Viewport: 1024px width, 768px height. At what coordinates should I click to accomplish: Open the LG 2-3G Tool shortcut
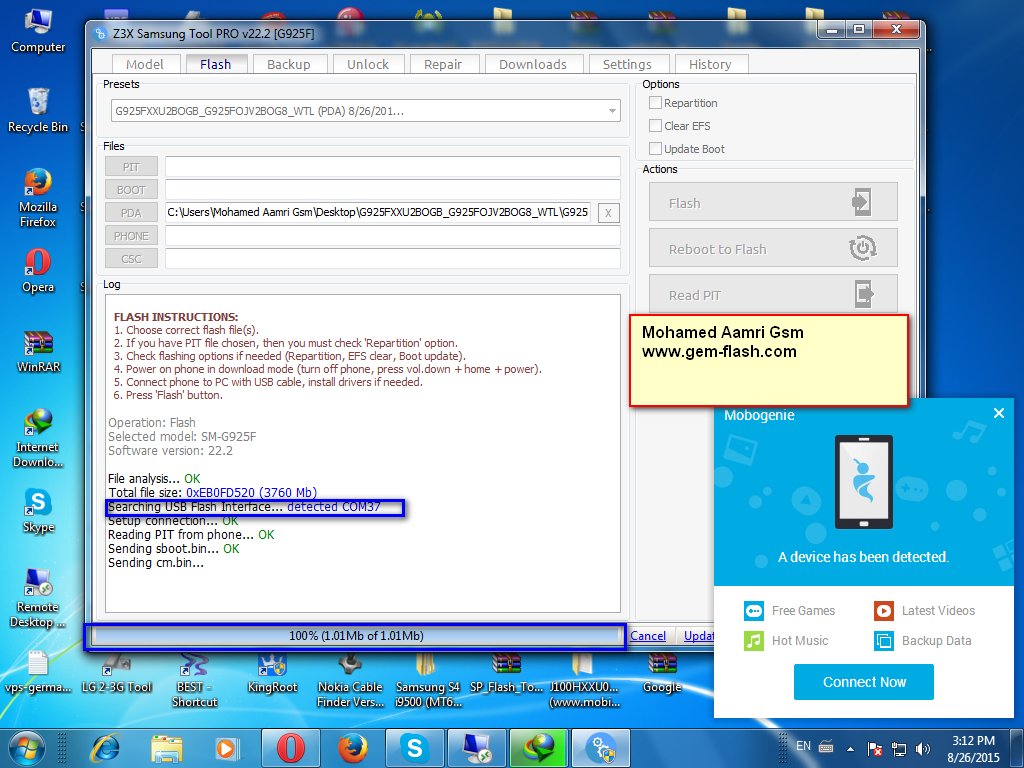pyautogui.click(x=116, y=673)
